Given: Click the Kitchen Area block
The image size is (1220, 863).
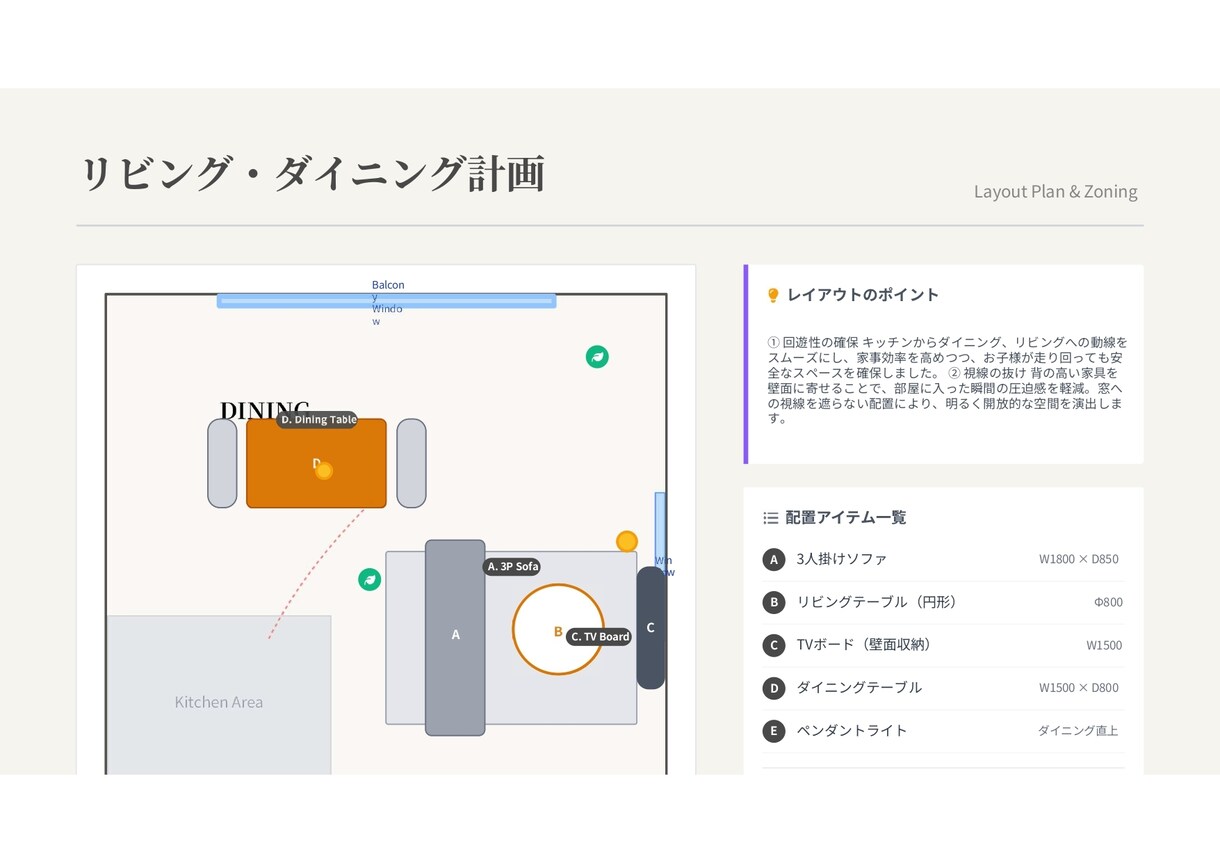Looking at the screenshot, I should pos(219,695).
